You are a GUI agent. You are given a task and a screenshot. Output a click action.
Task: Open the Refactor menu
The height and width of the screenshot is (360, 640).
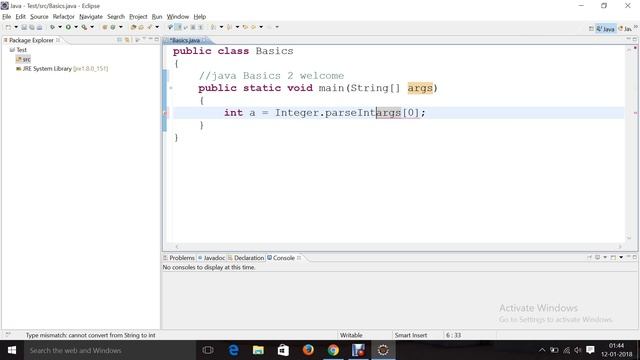[x=64, y=17]
